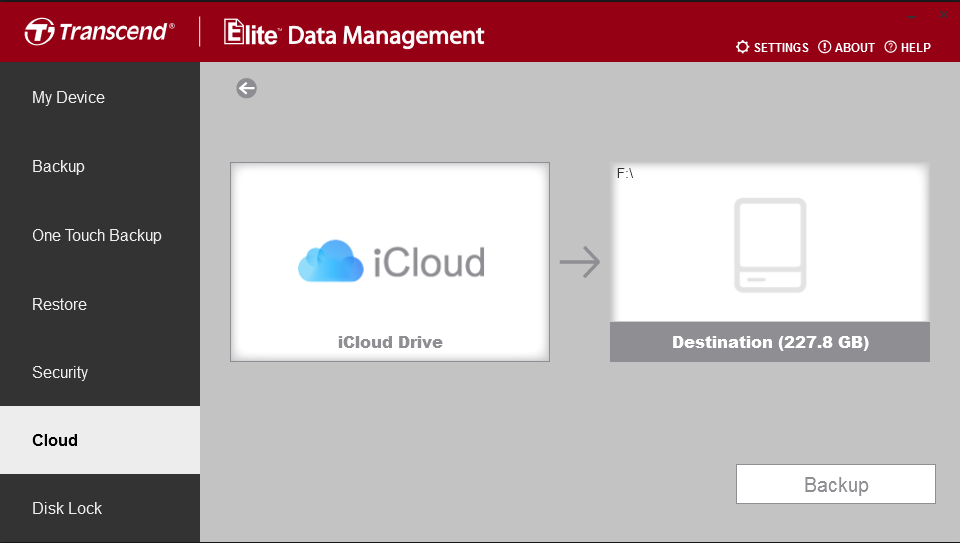Open Settings via the gear icon

[x=742, y=47]
